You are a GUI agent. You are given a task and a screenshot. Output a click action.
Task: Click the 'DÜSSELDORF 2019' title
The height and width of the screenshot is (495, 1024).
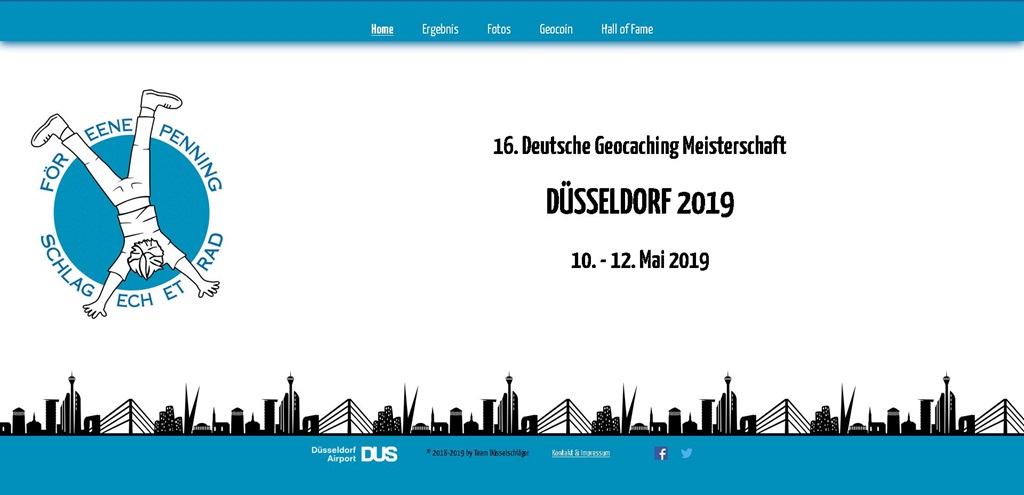click(x=639, y=203)
